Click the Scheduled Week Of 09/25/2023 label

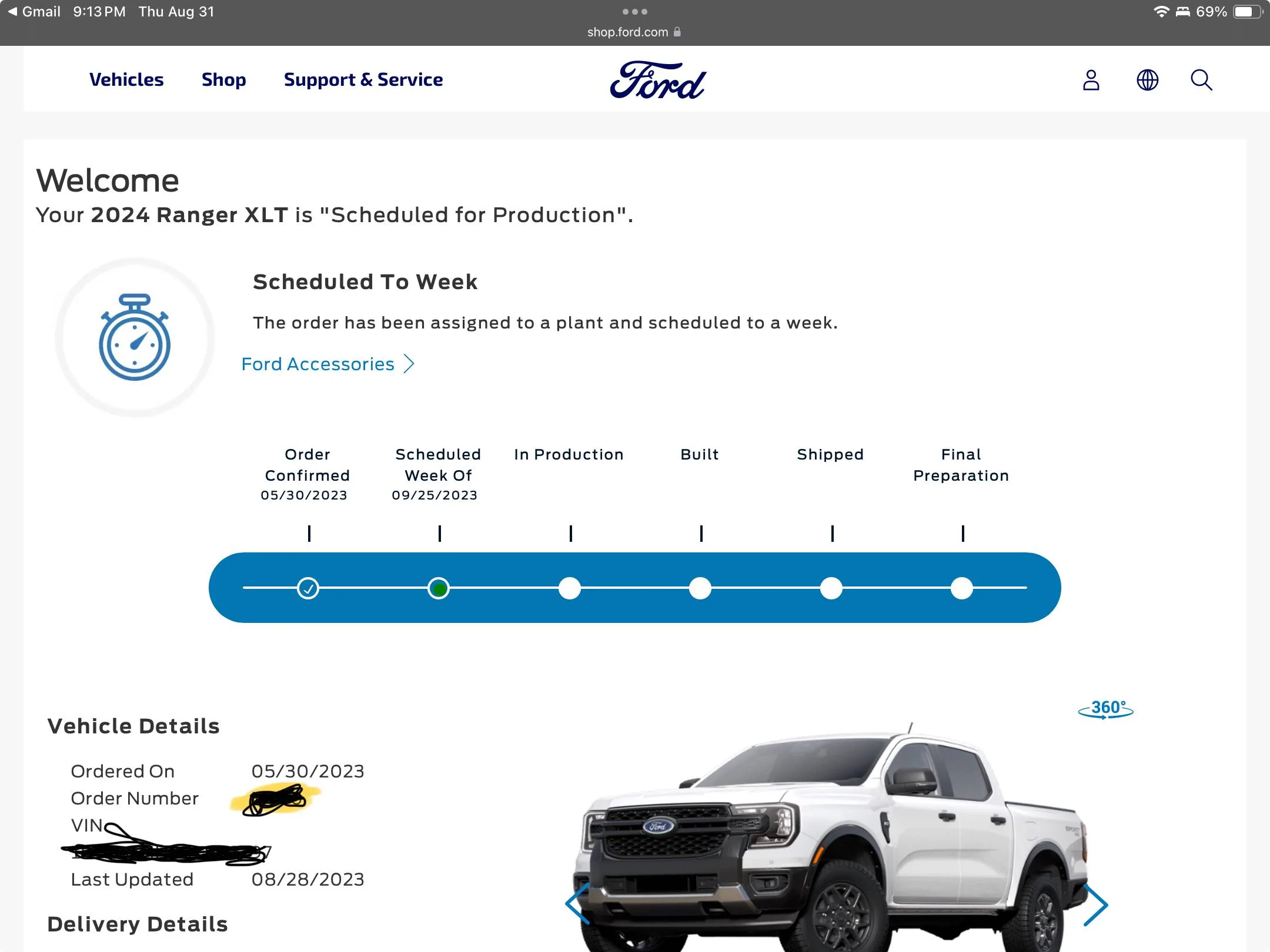tap(437, 474)
